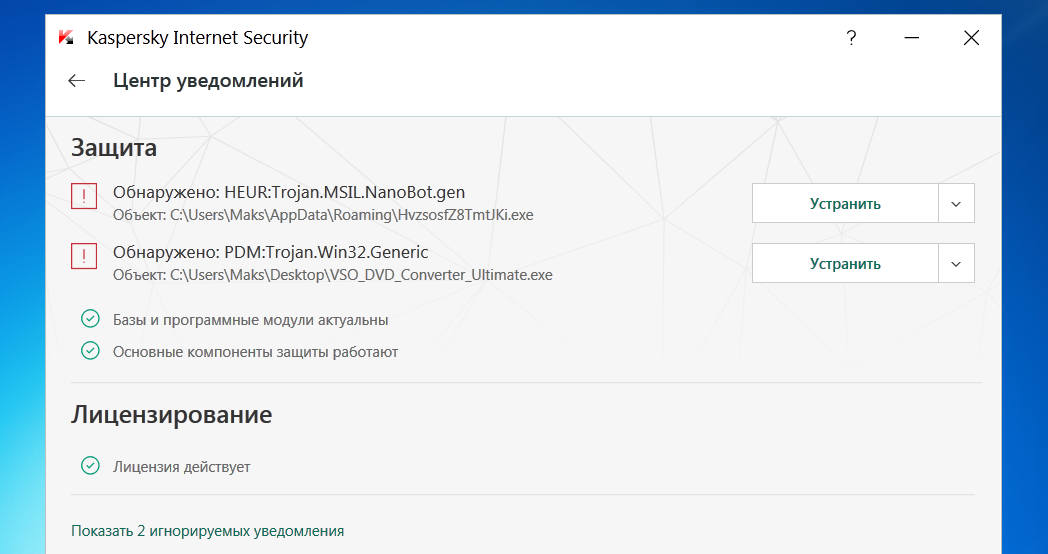Viewport: 1048px width, 554px height.
Task: Click red alert icon for PDM:Trojan.Win32.Generic
Action: point(85,257)
